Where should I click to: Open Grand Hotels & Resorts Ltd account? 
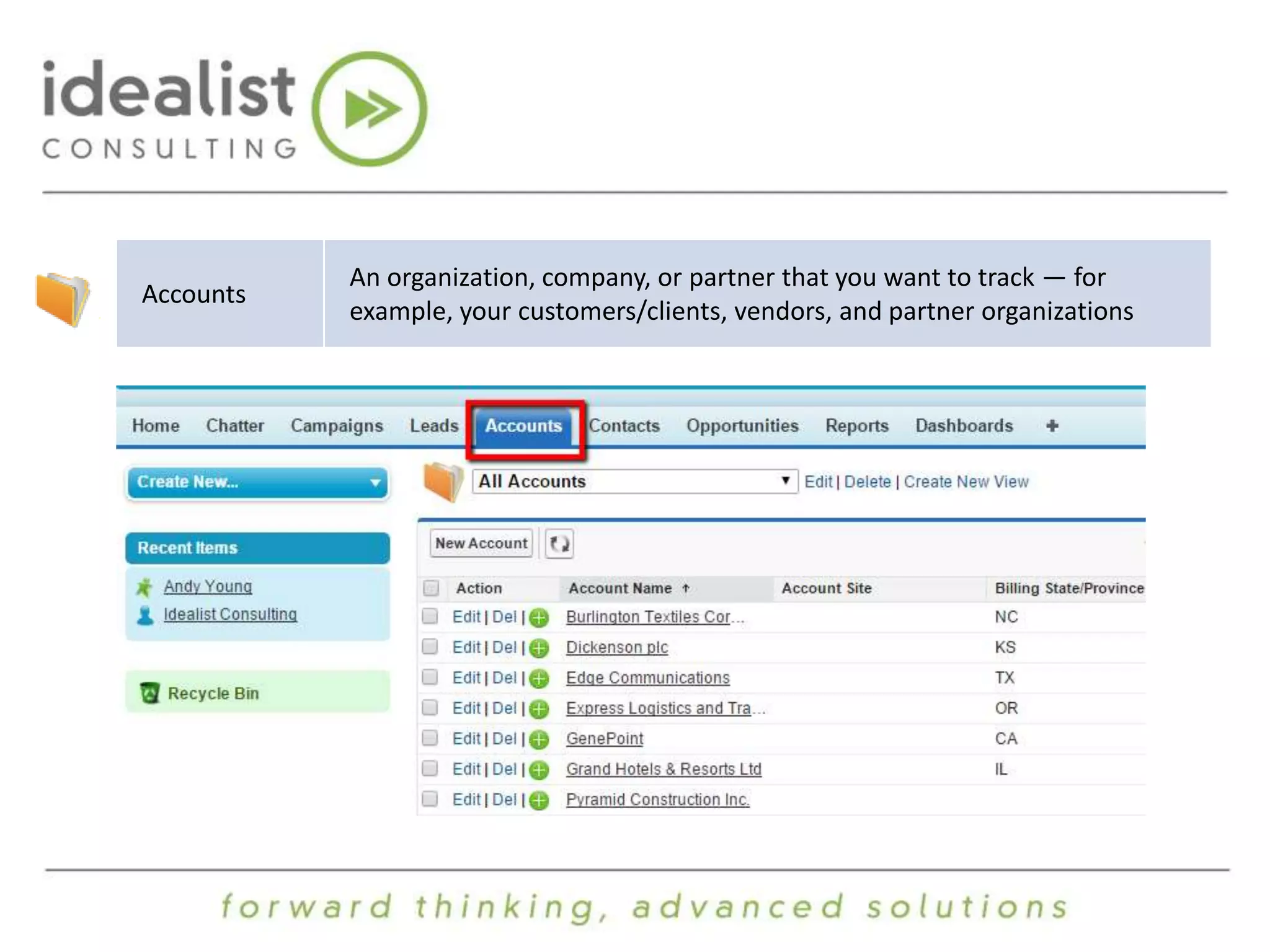(x=664, y=769)
